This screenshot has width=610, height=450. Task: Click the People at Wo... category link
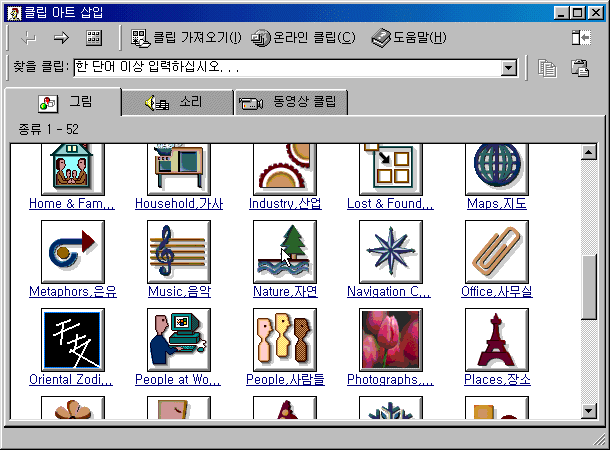point(178,379)
